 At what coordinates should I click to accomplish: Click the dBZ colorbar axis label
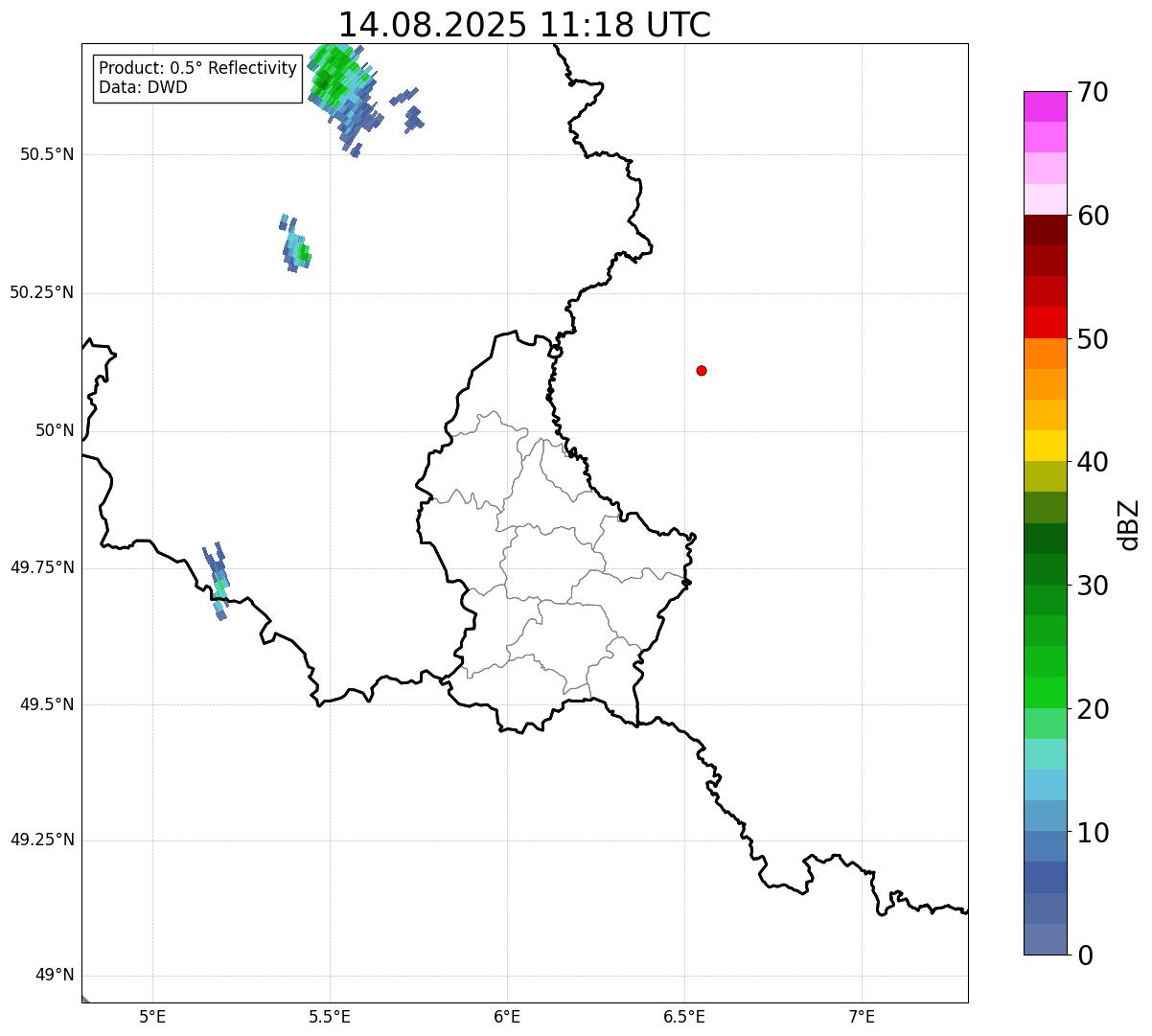tap(1129, 524)
